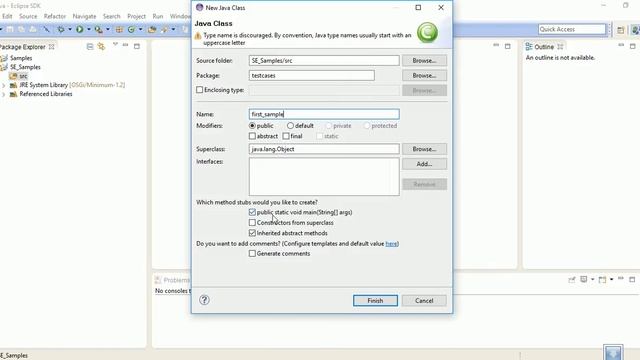Open the Source menu
Screen dimensions: 640x360
pos(28,16)
